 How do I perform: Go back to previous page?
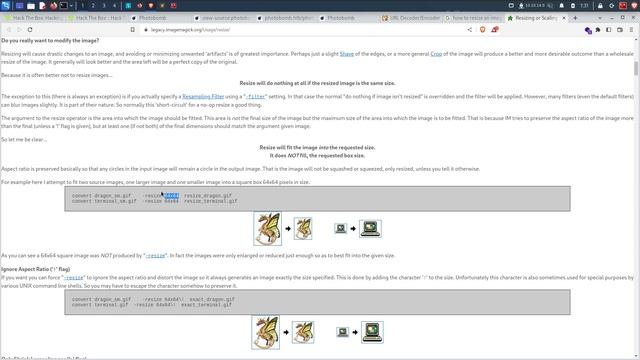coord(9,29)
